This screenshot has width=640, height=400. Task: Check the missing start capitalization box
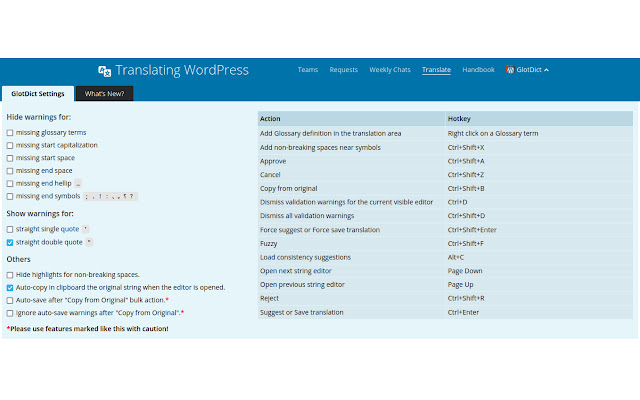[10, 145]
